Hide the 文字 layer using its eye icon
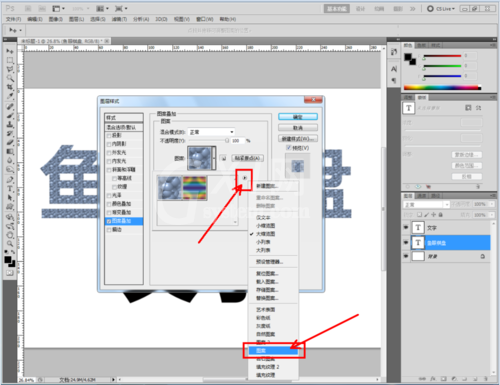 [406, 228]
